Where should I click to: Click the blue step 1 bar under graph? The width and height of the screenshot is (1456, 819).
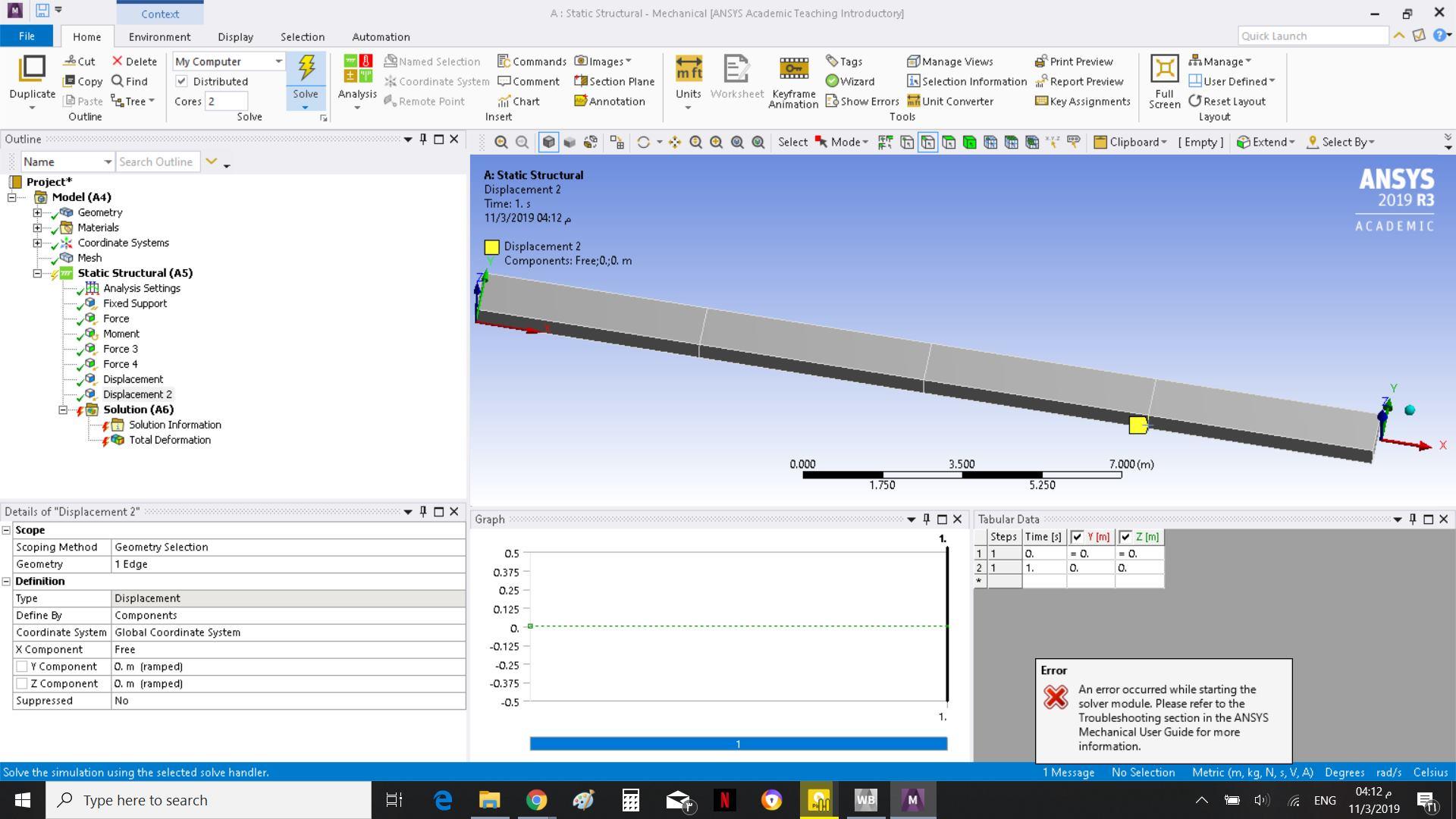738,744
